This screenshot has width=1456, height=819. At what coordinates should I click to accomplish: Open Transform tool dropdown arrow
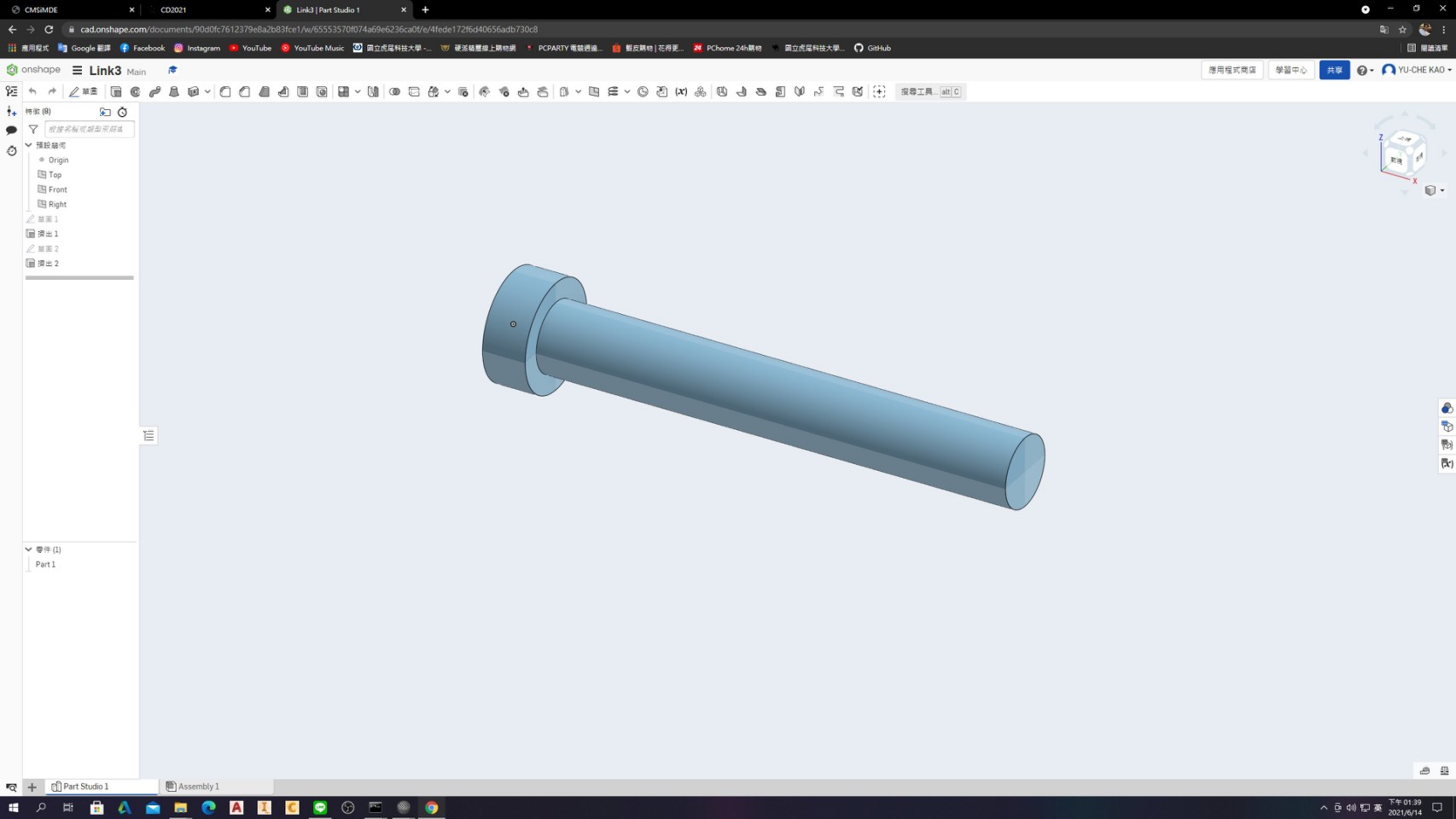tap(447, 91)
